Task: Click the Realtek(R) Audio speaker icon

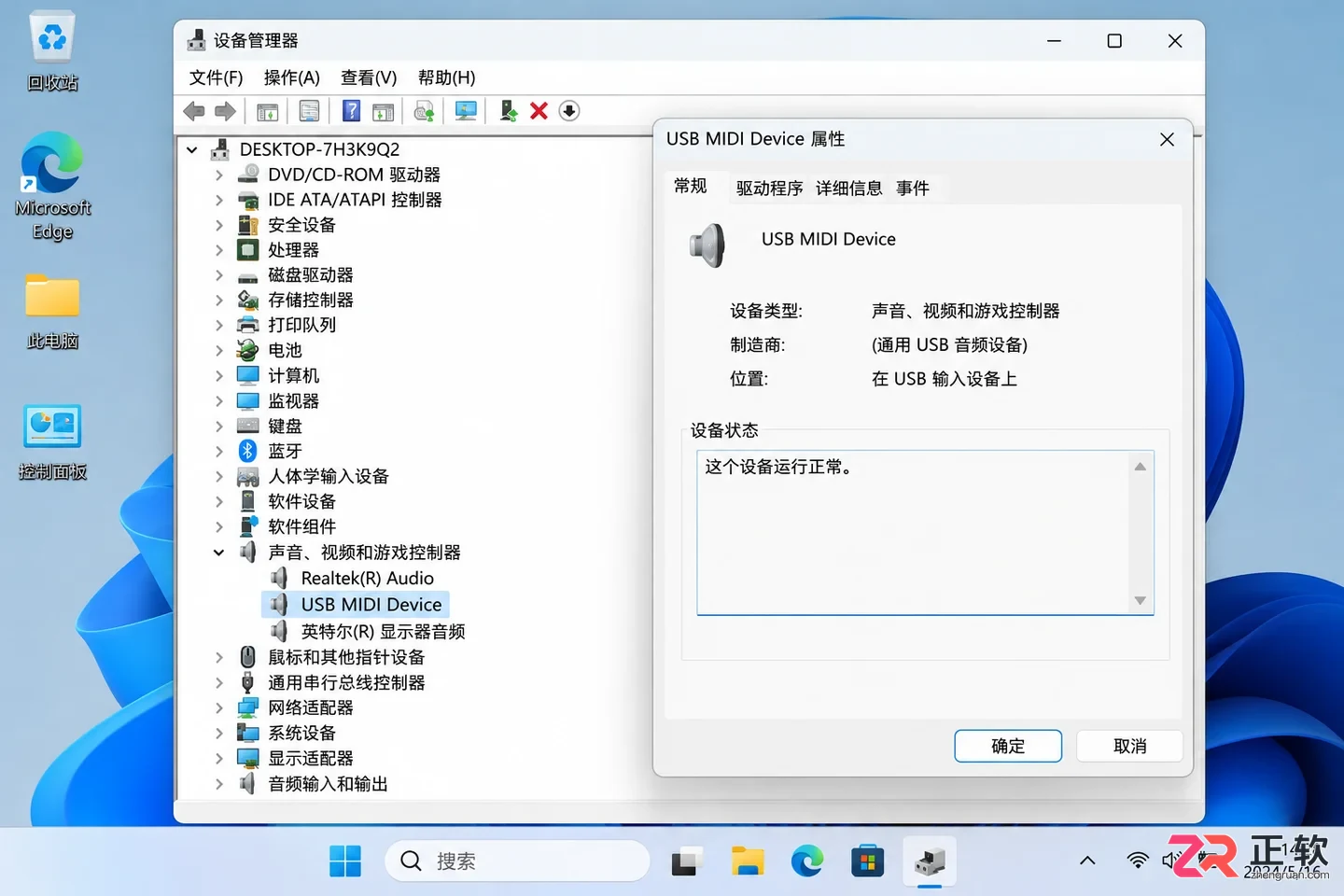Action: [279, 578]
